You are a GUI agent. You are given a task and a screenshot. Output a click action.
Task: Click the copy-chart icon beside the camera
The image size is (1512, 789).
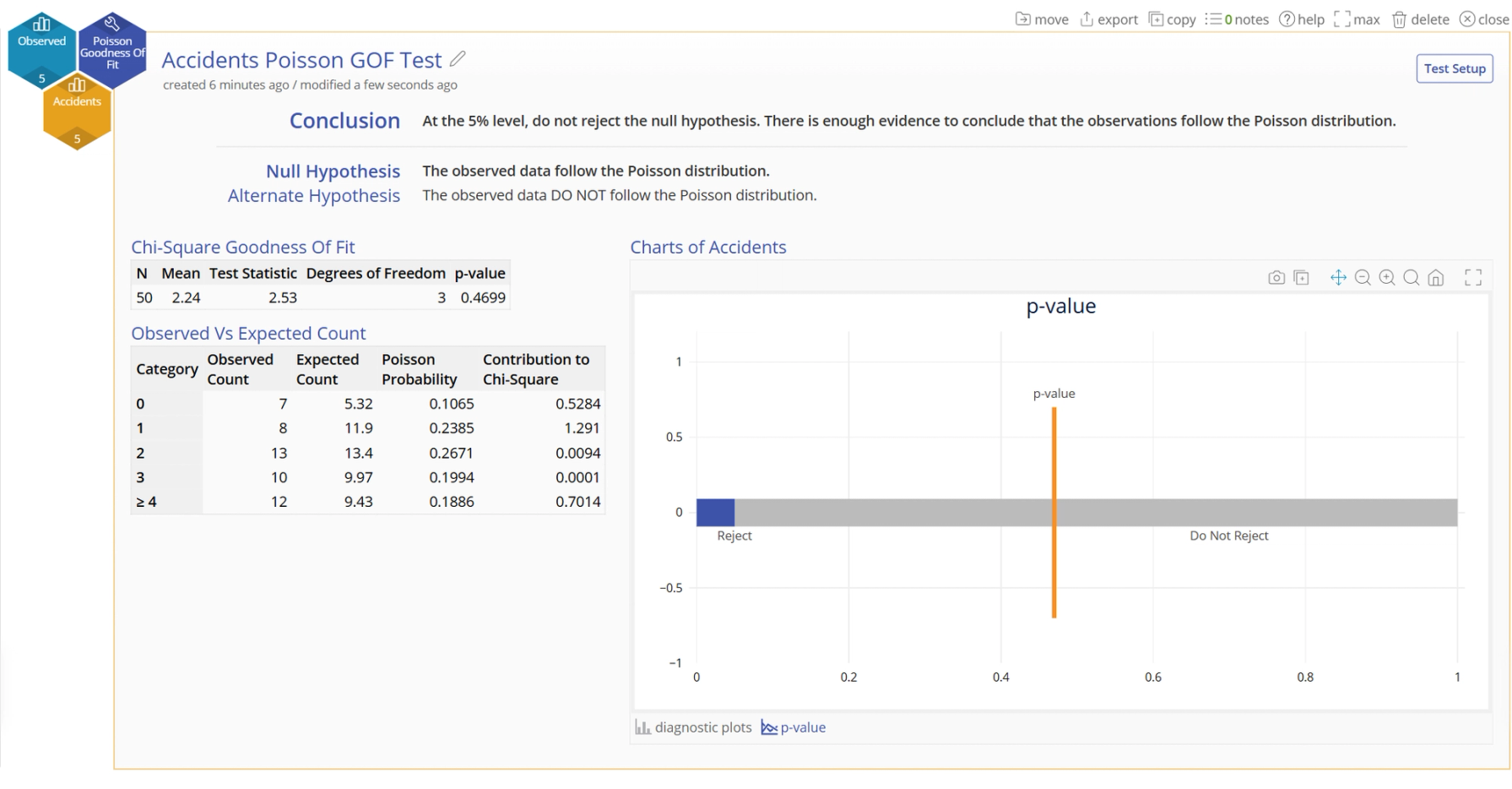(1302, 278)
